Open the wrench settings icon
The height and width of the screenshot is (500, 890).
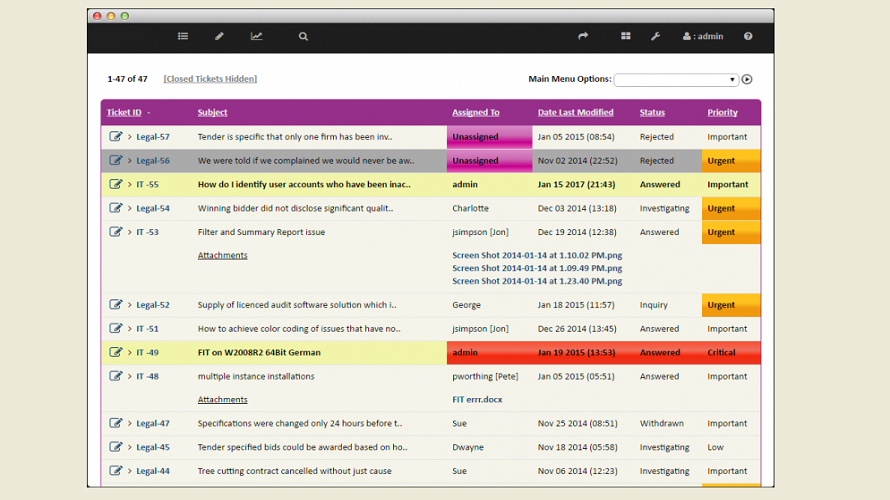(656, 36)
